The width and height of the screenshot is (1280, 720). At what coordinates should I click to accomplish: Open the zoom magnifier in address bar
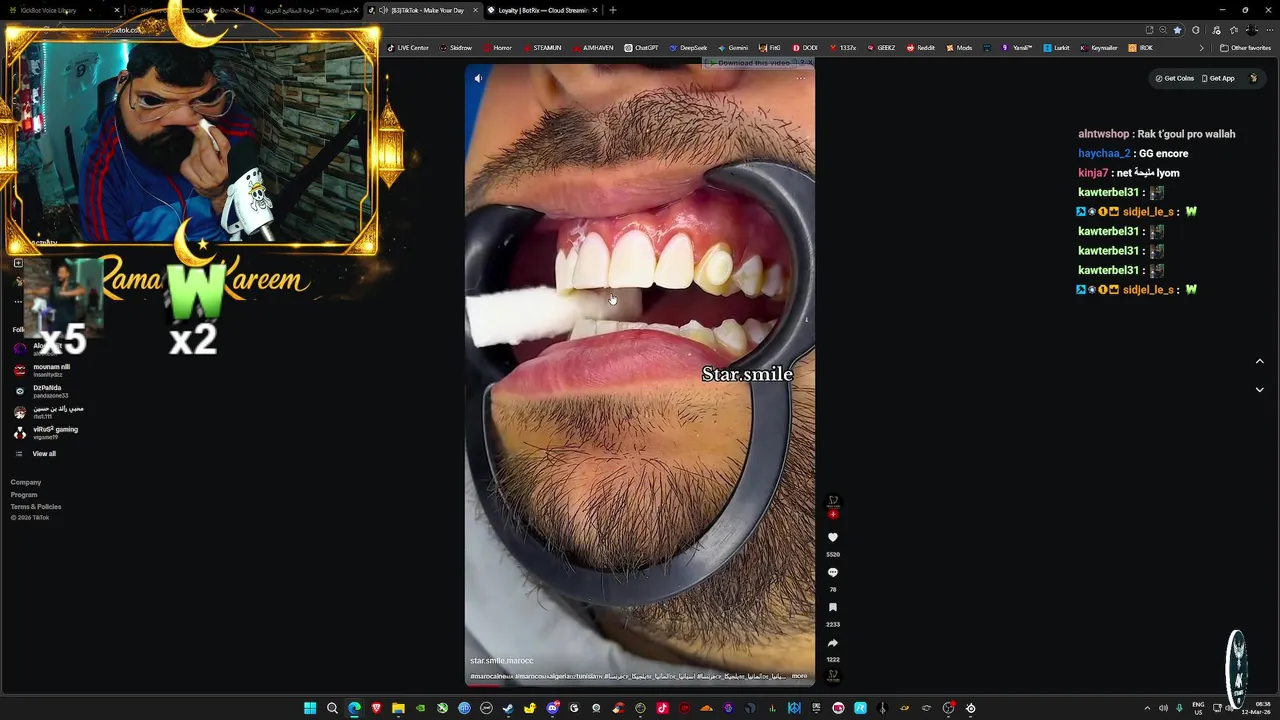1163,30
